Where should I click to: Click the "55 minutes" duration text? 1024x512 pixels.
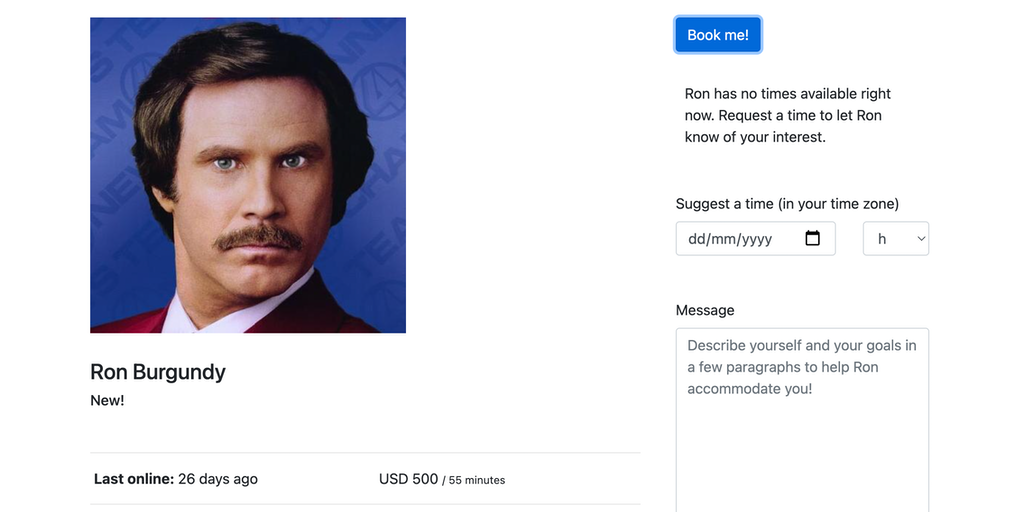click(477, 480)
